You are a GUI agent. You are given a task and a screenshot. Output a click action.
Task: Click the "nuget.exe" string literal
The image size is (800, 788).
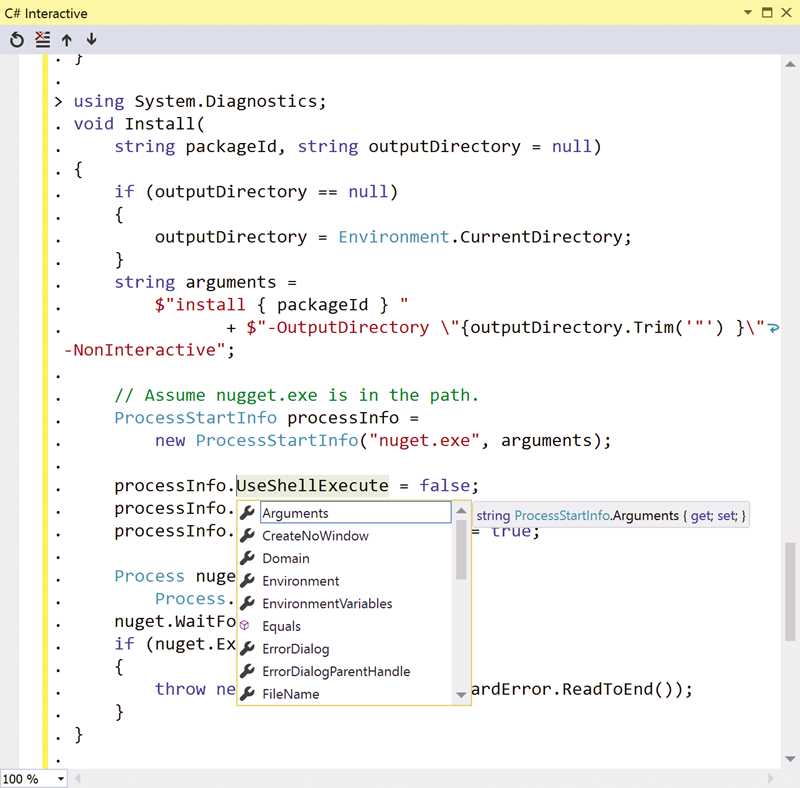click(x=424, y=440)
